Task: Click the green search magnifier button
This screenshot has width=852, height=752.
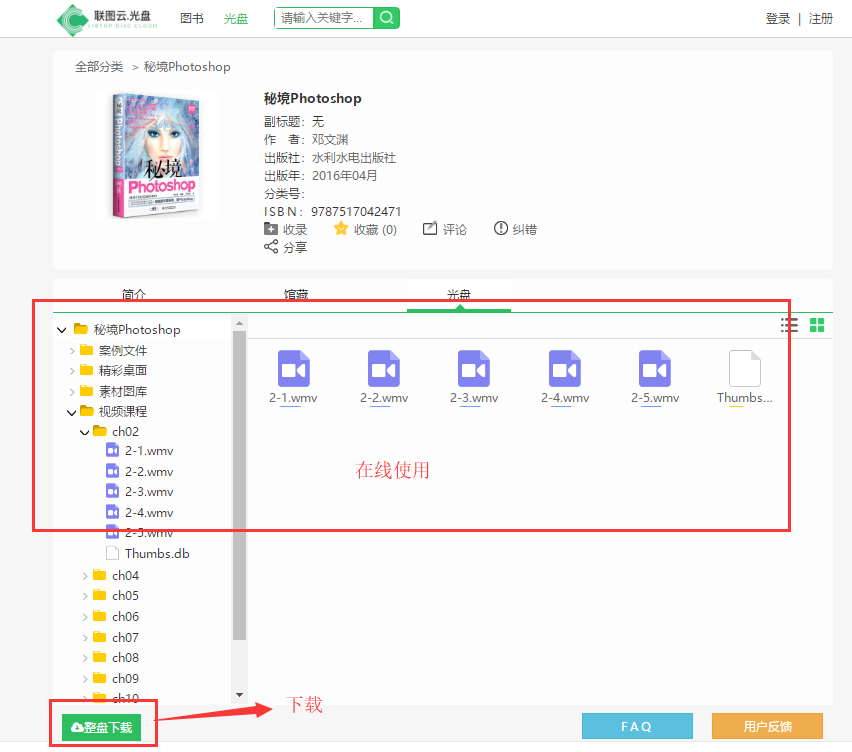Action: pyautogui.click(x=387, y=18)
